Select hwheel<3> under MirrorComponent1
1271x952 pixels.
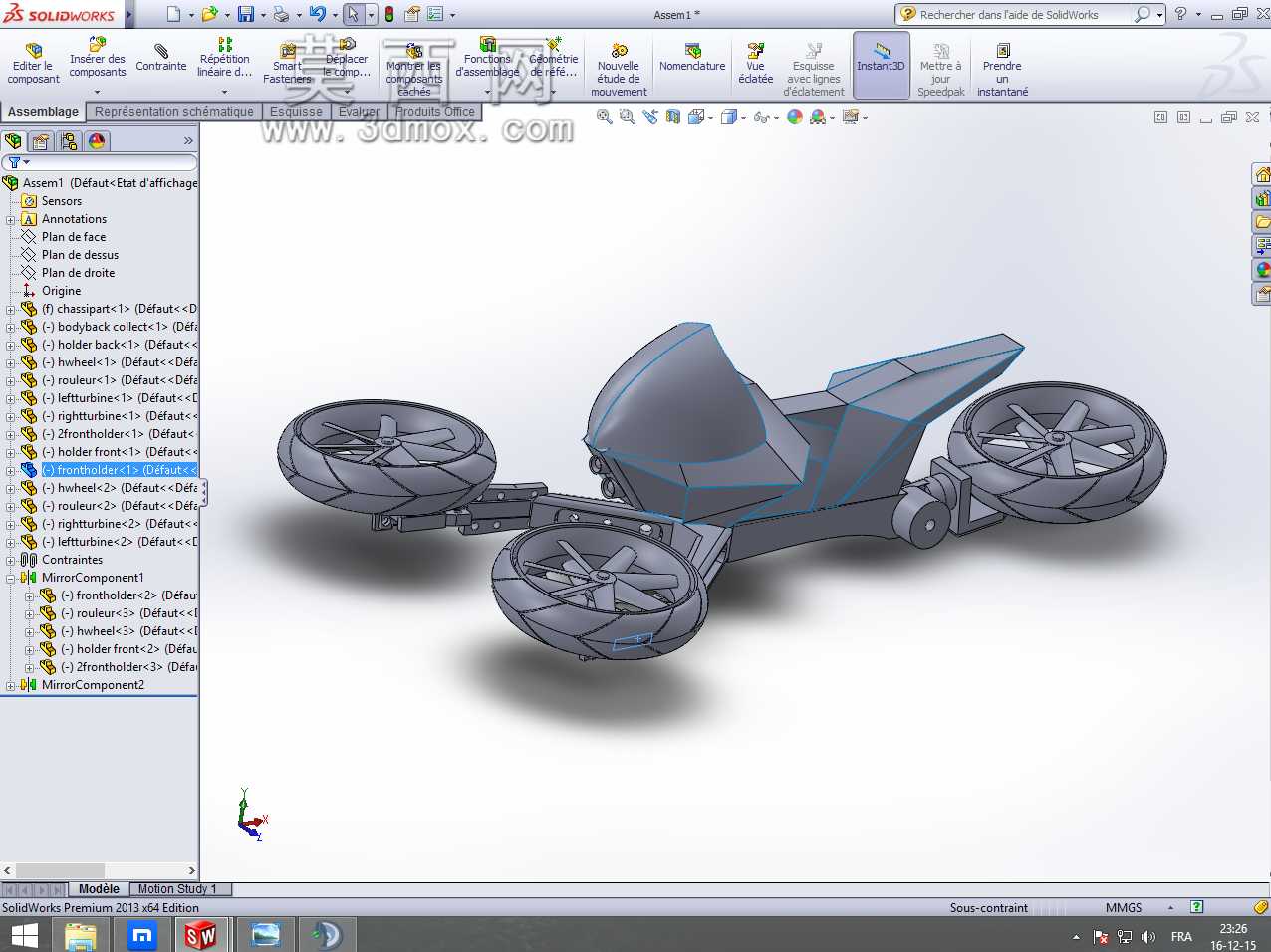point(128,631)
